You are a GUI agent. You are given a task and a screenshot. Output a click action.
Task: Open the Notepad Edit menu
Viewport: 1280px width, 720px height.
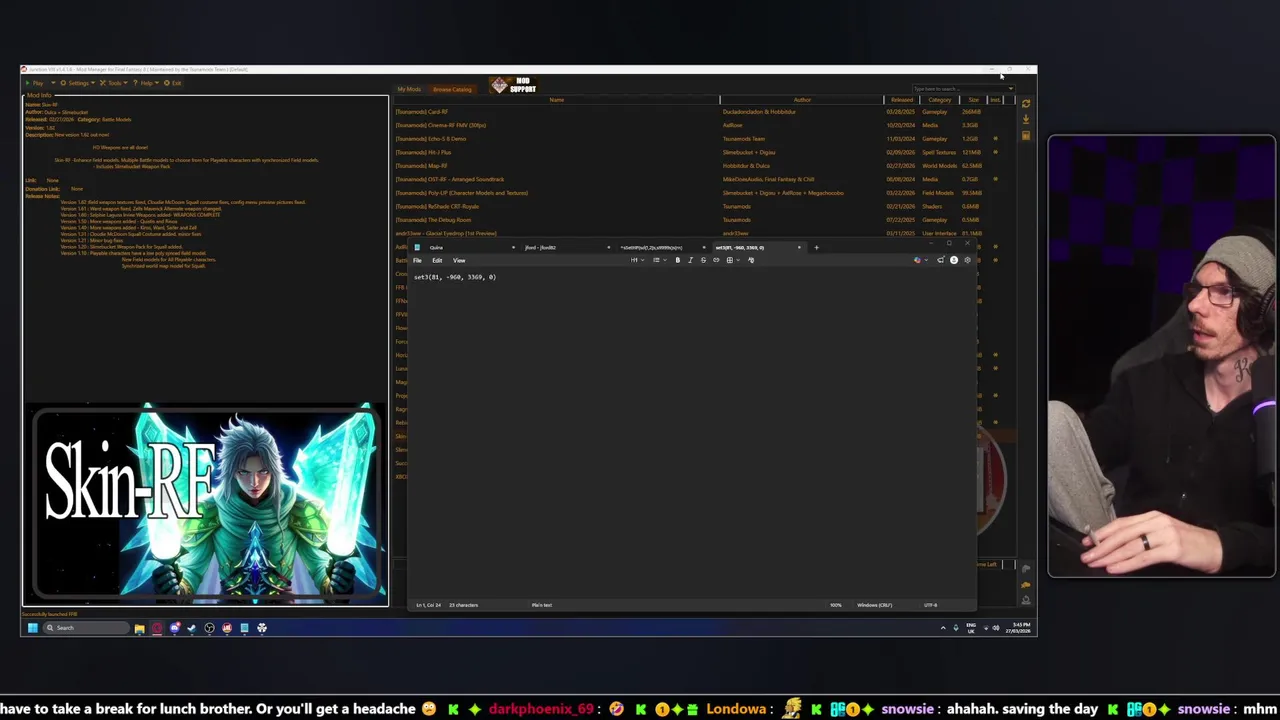[437, 260]
